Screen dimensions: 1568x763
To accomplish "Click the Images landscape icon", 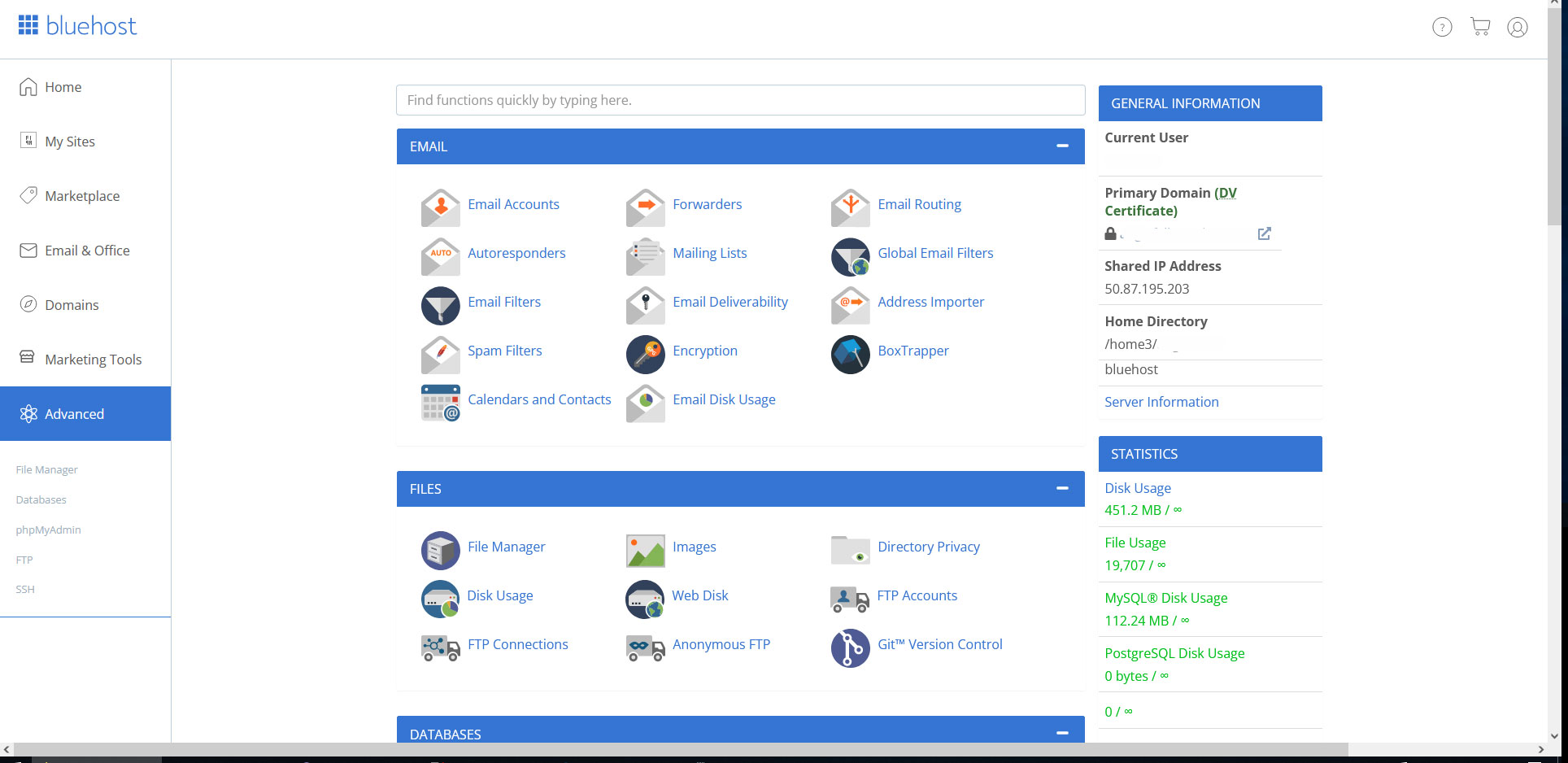I will (646, 550).
